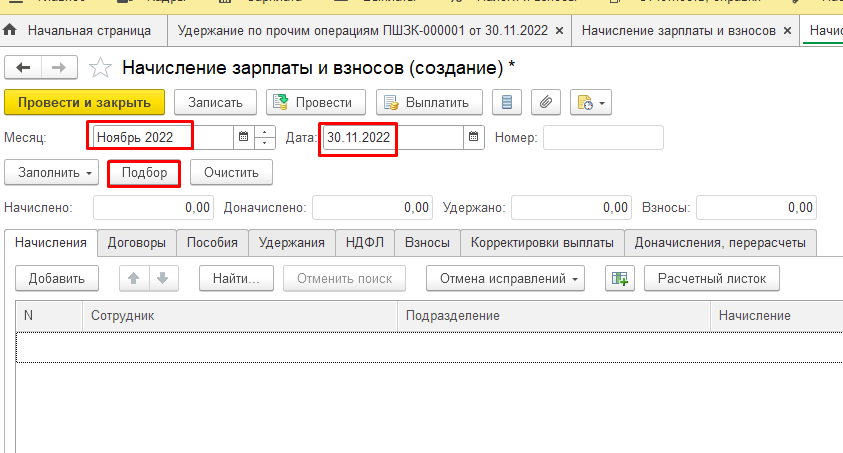
Task: Click the Выплатить button
Action: (x=429, y=102)
